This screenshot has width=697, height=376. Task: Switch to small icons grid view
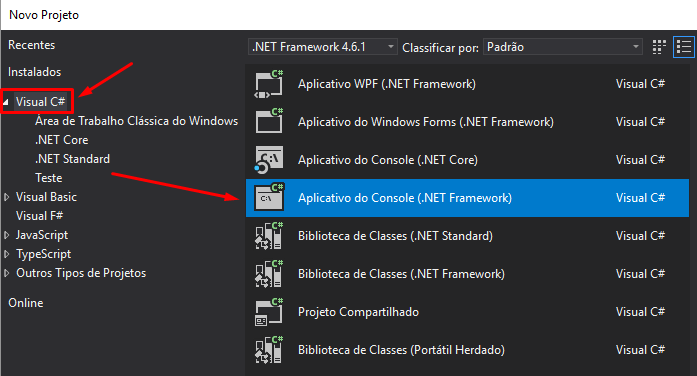pyautogui.click(x=659, y=47)
